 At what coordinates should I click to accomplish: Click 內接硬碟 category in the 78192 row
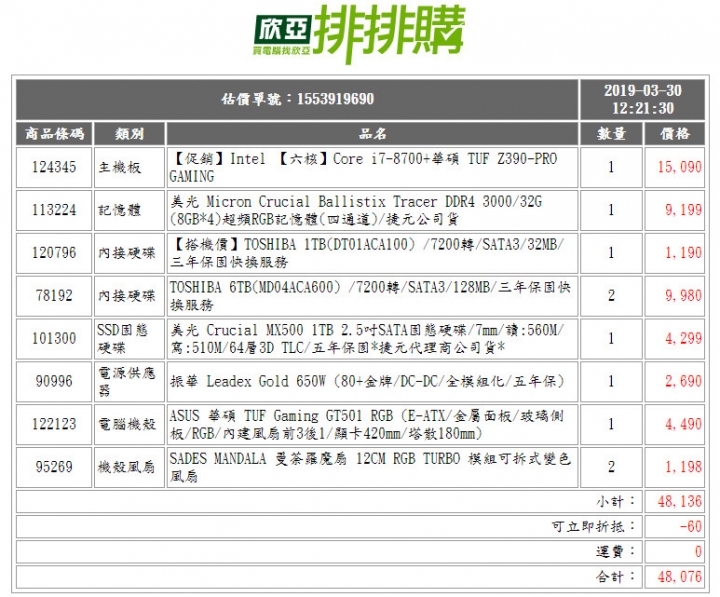point(129,295)
